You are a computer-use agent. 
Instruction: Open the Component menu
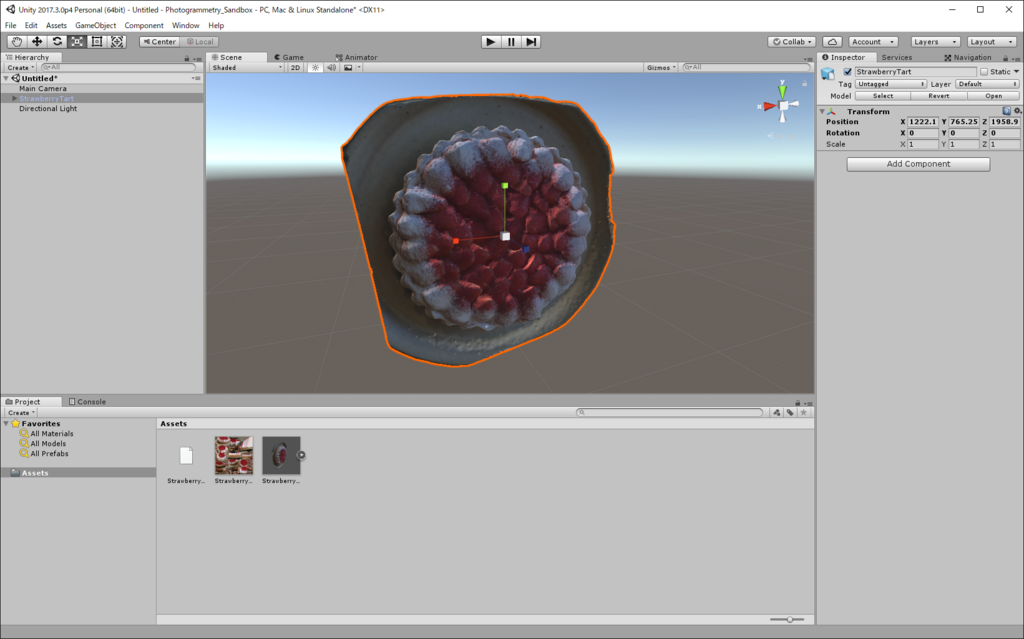(144, 25)
